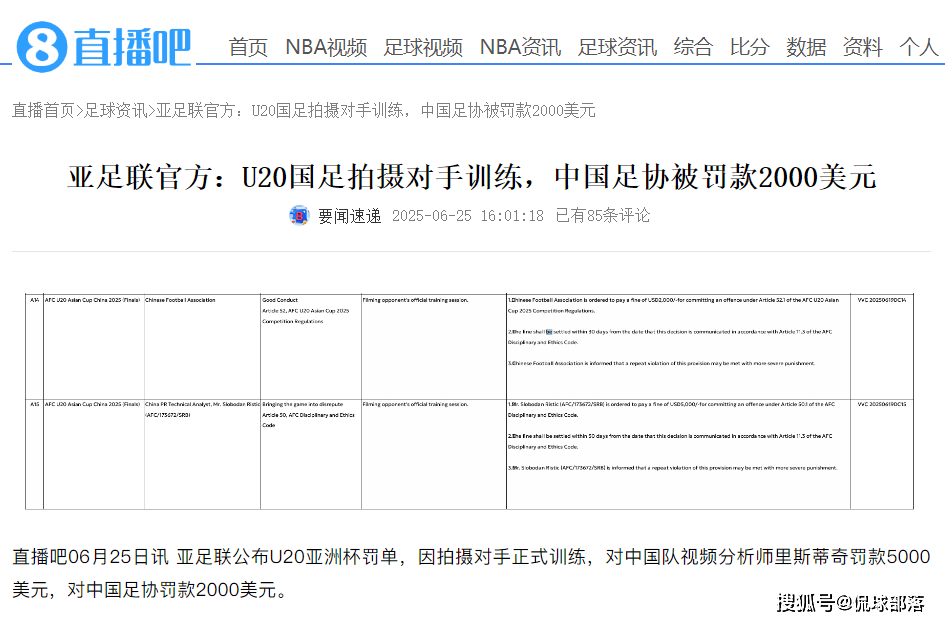The image size is (945, 623).
Task: Open the 已有85条评论 comments link
Action: coord(603,216)
